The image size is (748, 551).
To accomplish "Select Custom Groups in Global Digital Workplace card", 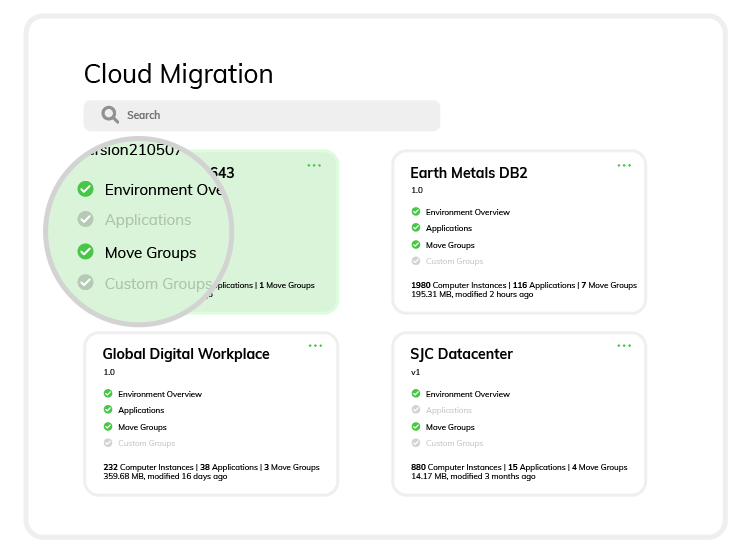I will point(146,443).
